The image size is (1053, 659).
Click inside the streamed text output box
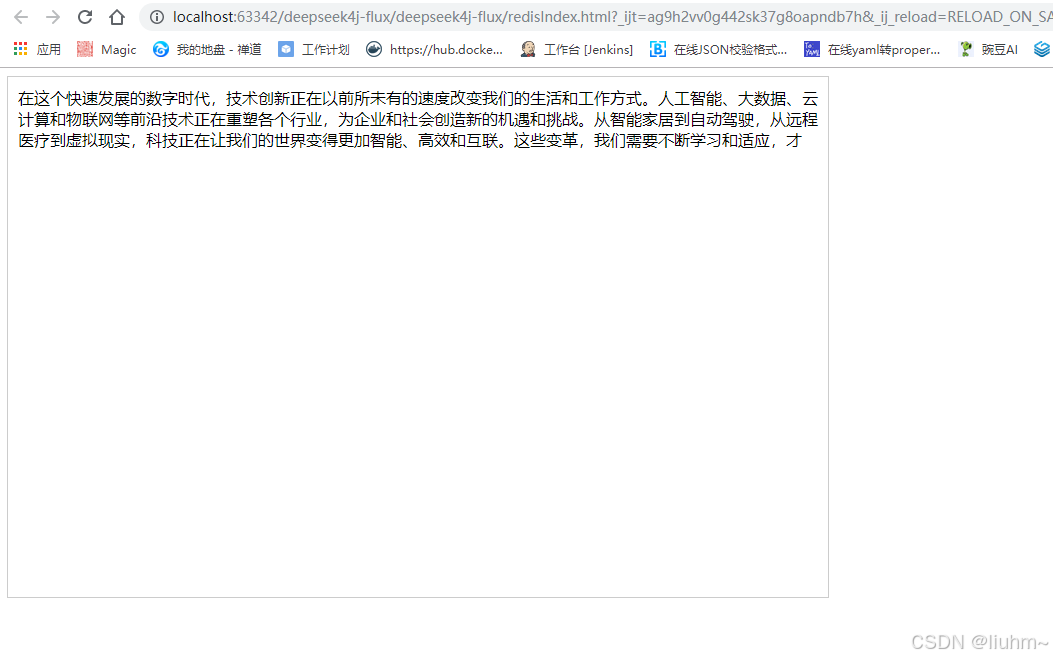[x=418, y=337]
